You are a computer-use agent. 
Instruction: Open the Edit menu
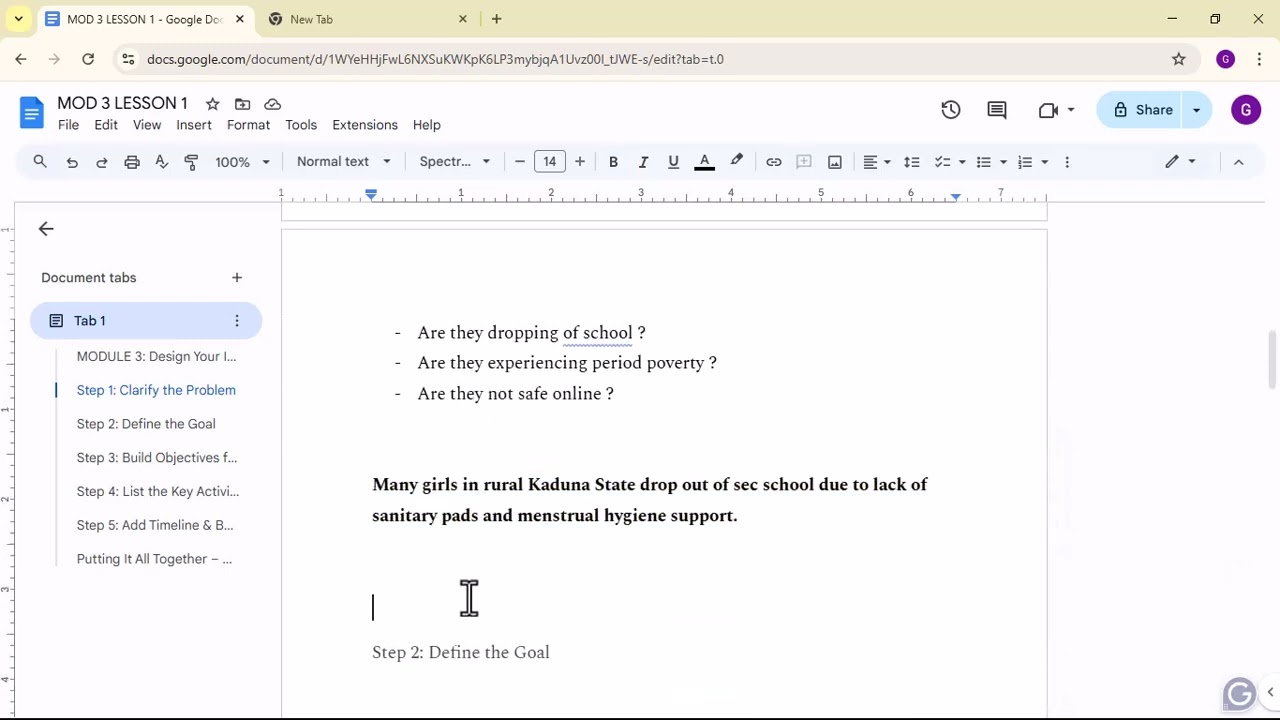(106, 125)
